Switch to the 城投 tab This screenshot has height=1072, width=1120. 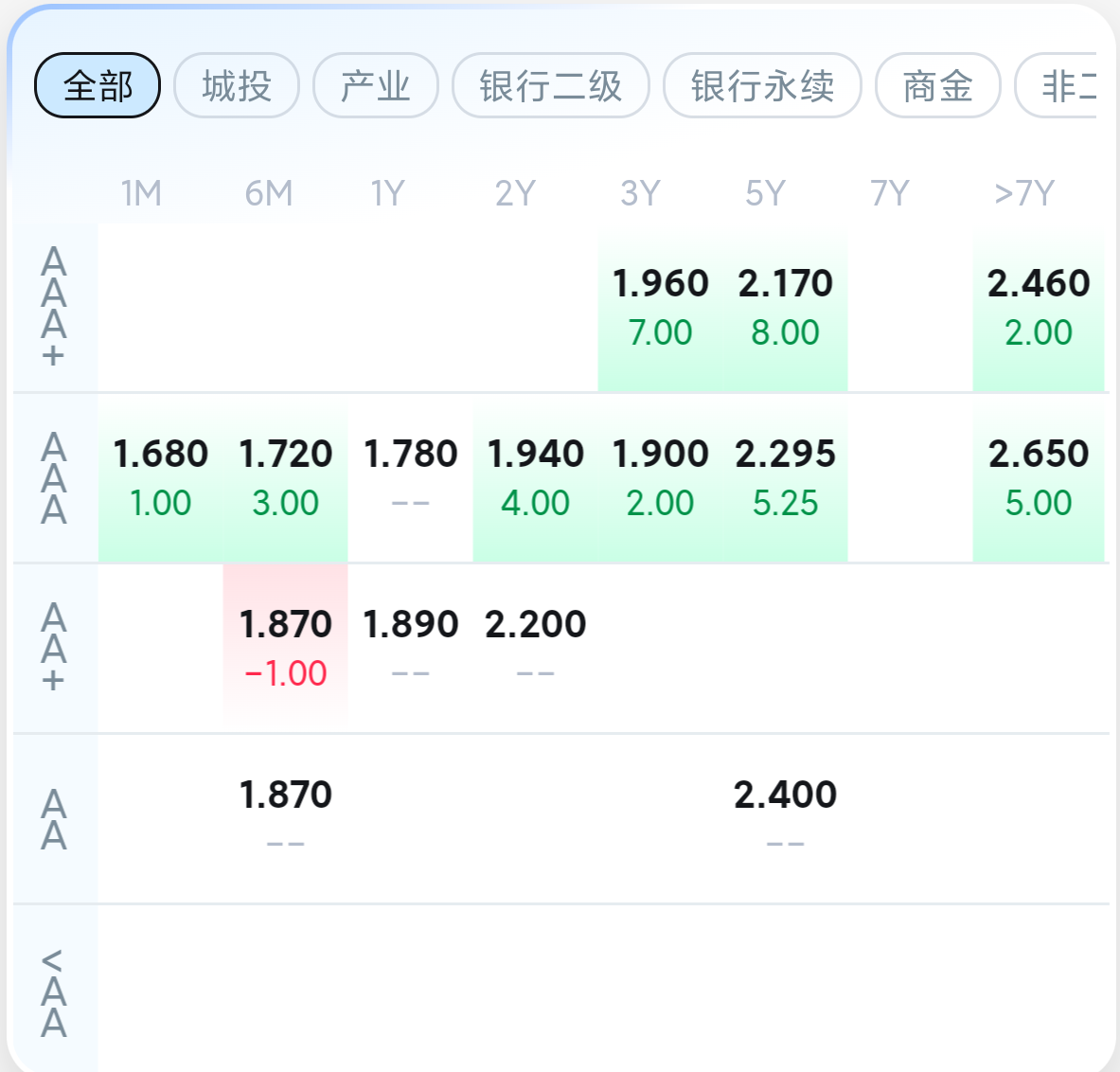click(x=237, y=86)
